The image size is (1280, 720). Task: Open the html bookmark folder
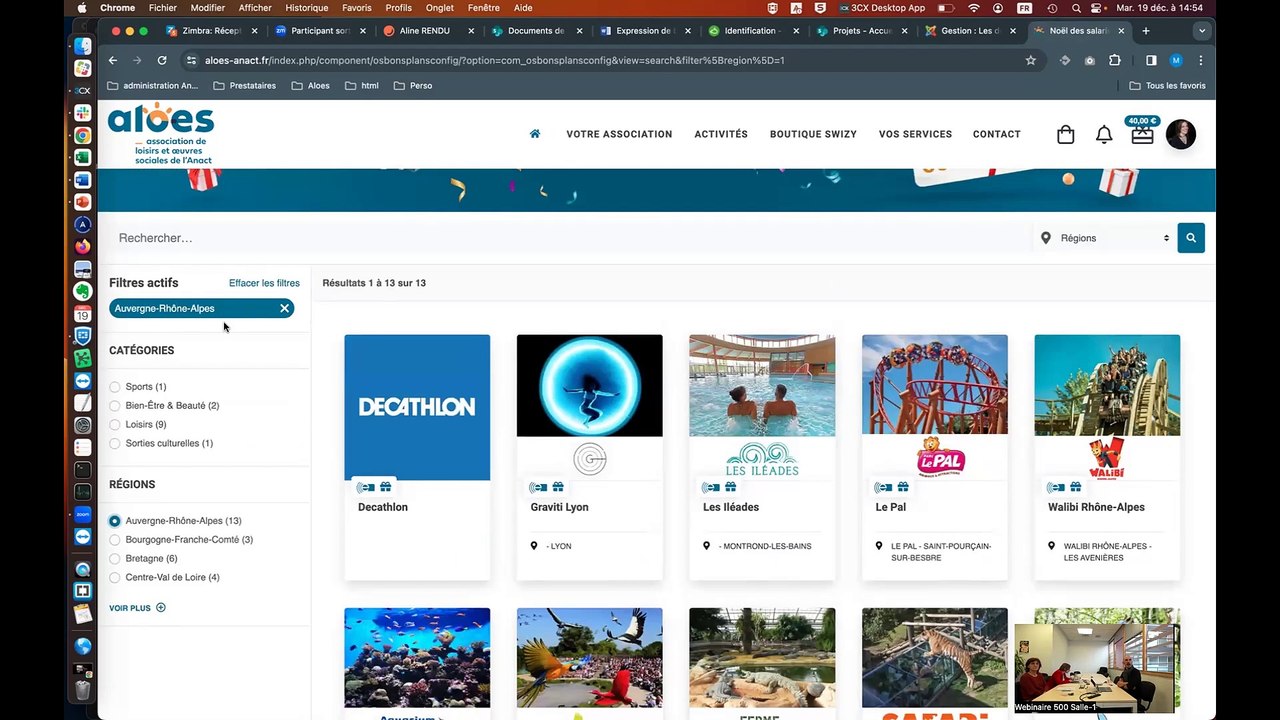click(x=362, y=86)
